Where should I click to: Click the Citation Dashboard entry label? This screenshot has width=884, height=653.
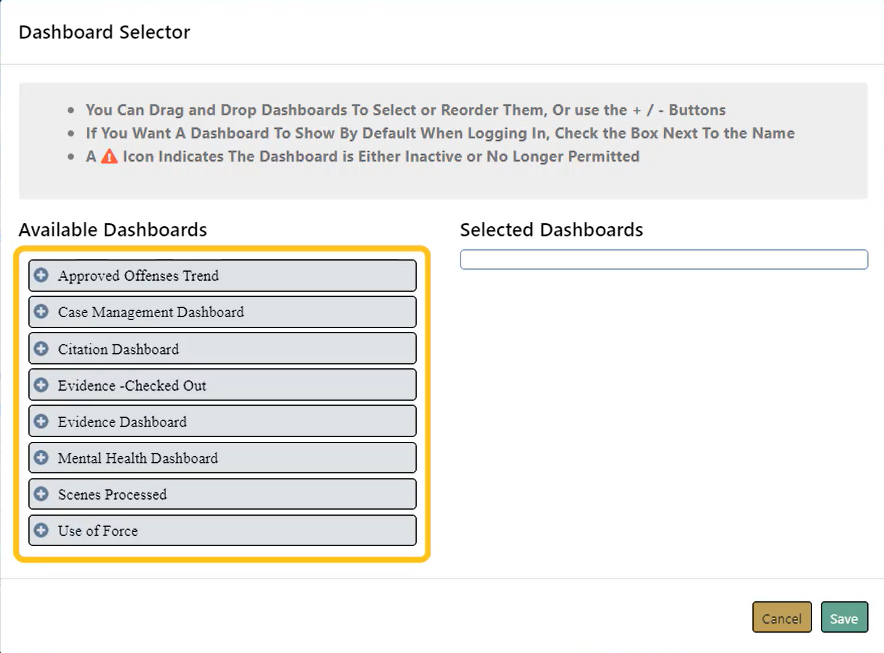point(118,349)
